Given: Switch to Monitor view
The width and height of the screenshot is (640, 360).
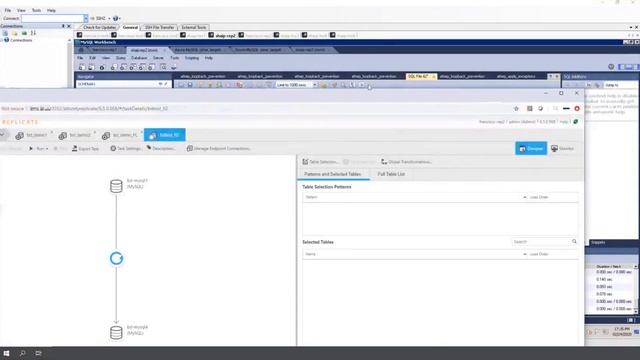Looking at the screenshot, I should click(562, 149).
